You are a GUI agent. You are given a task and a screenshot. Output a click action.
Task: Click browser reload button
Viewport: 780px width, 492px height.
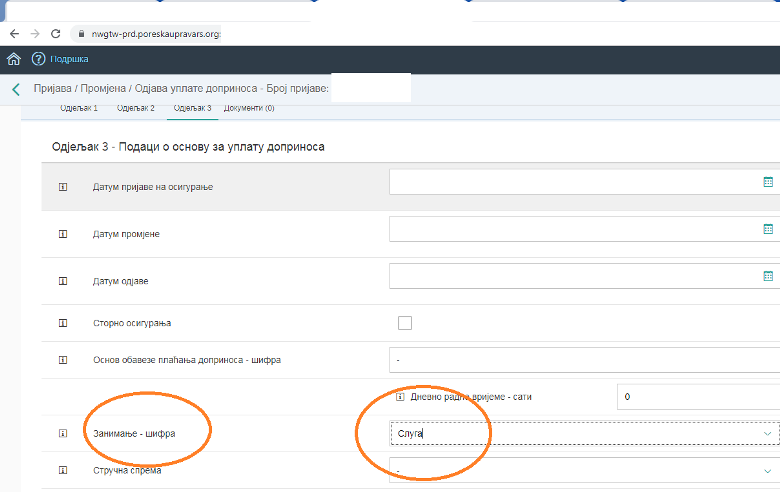pos(55,33)
